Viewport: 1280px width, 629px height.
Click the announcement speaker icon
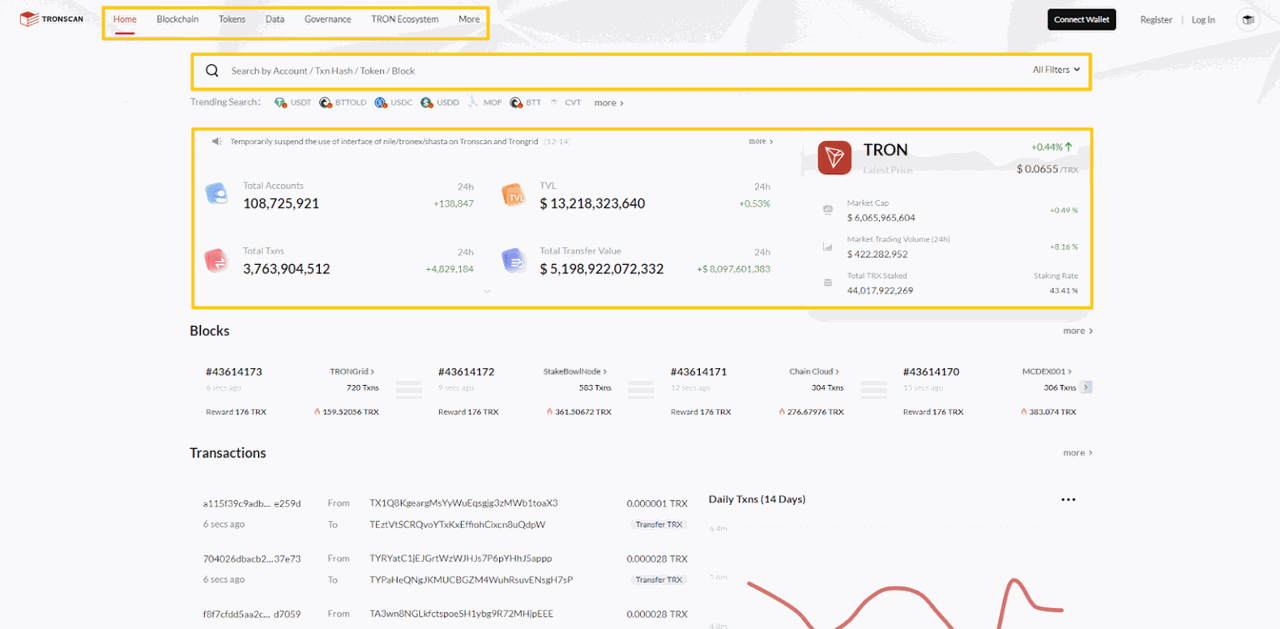click(216, 141)
